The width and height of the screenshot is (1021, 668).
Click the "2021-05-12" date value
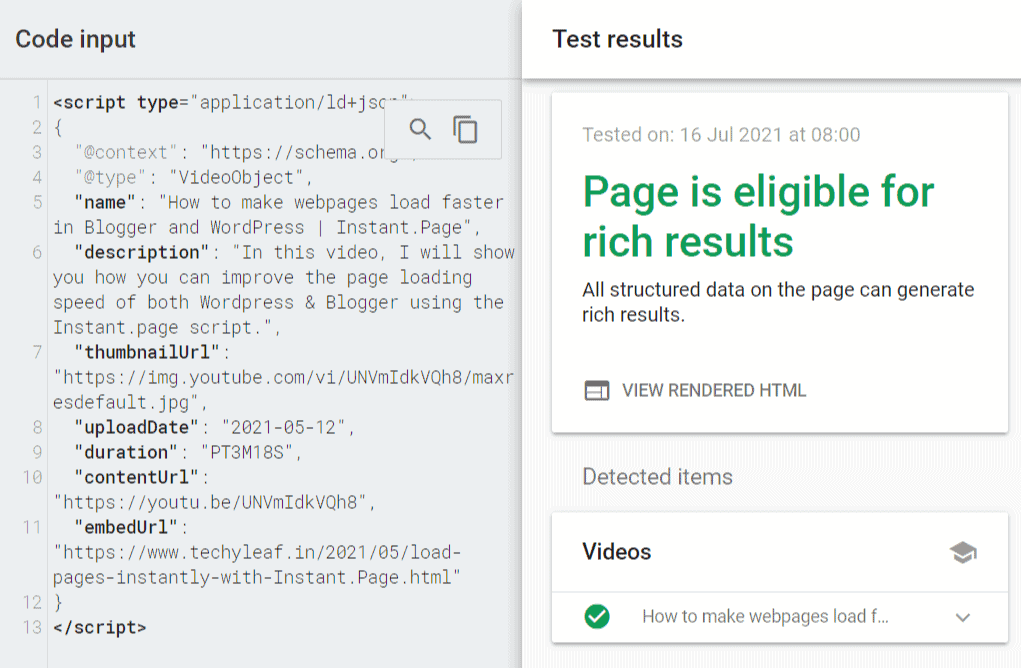[284, 427]
